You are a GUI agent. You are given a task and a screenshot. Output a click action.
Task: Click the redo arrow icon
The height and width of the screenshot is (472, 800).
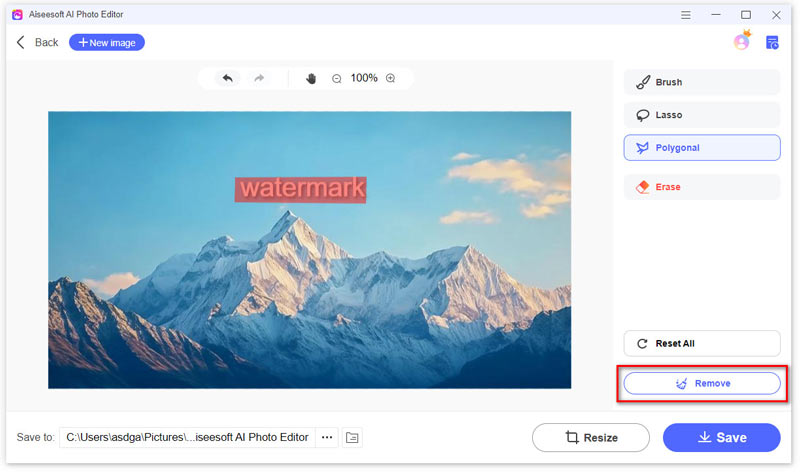(259, 78)
